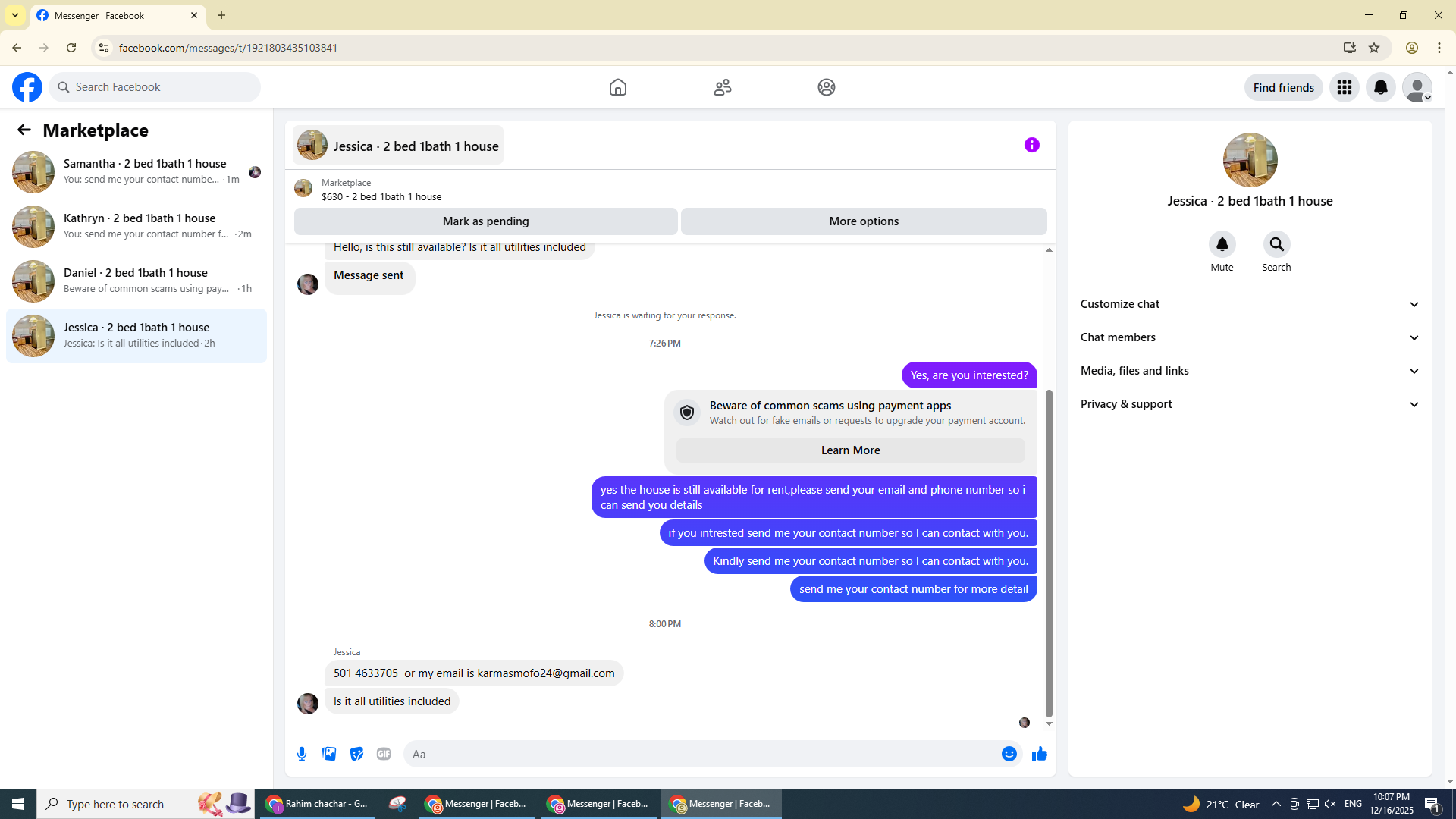The width and height of the screenshot is (1456, 819).
Task: Click the taskbar volume icon
Action: tap(1330, 804)
